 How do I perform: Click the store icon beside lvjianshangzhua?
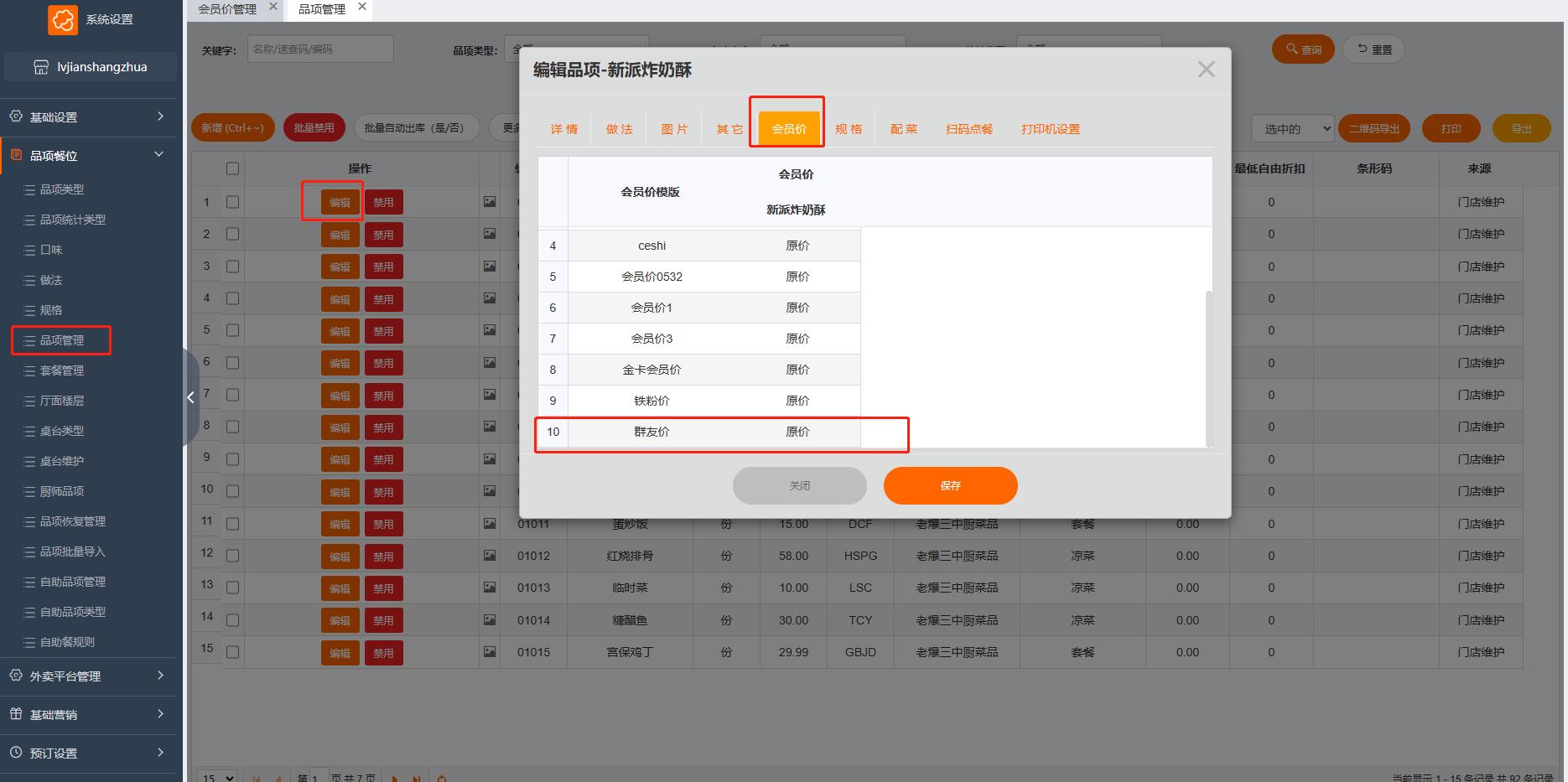point(40,67)
